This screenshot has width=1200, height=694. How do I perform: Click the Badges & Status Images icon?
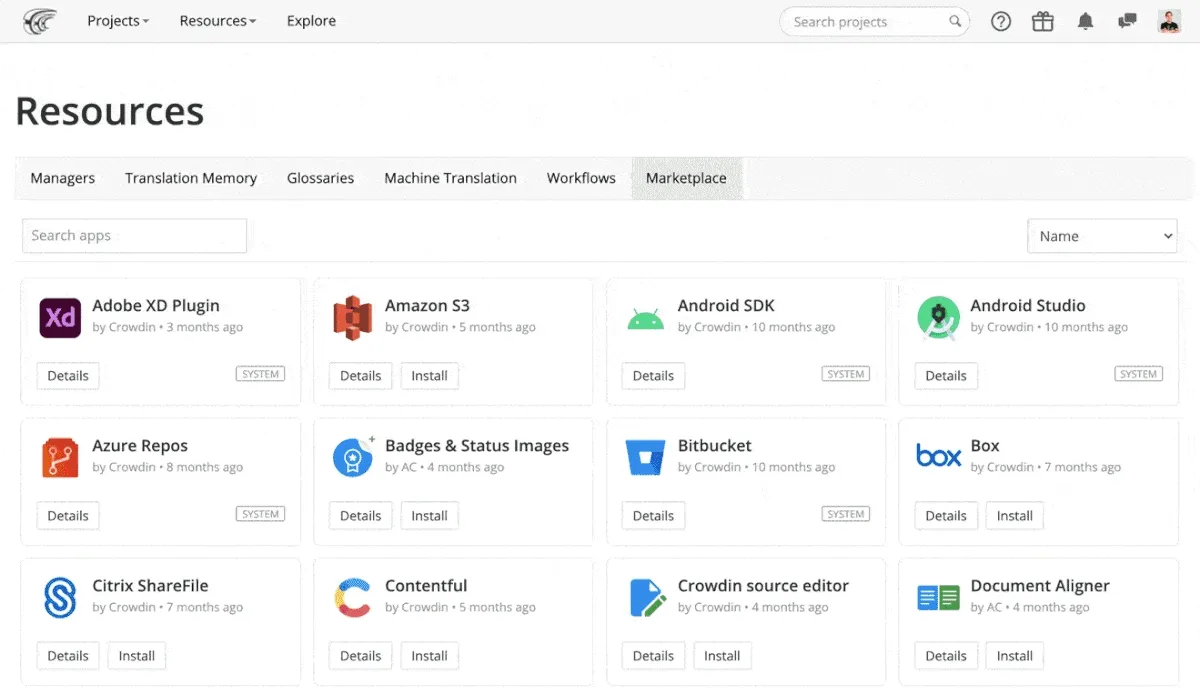coord(352,458)
